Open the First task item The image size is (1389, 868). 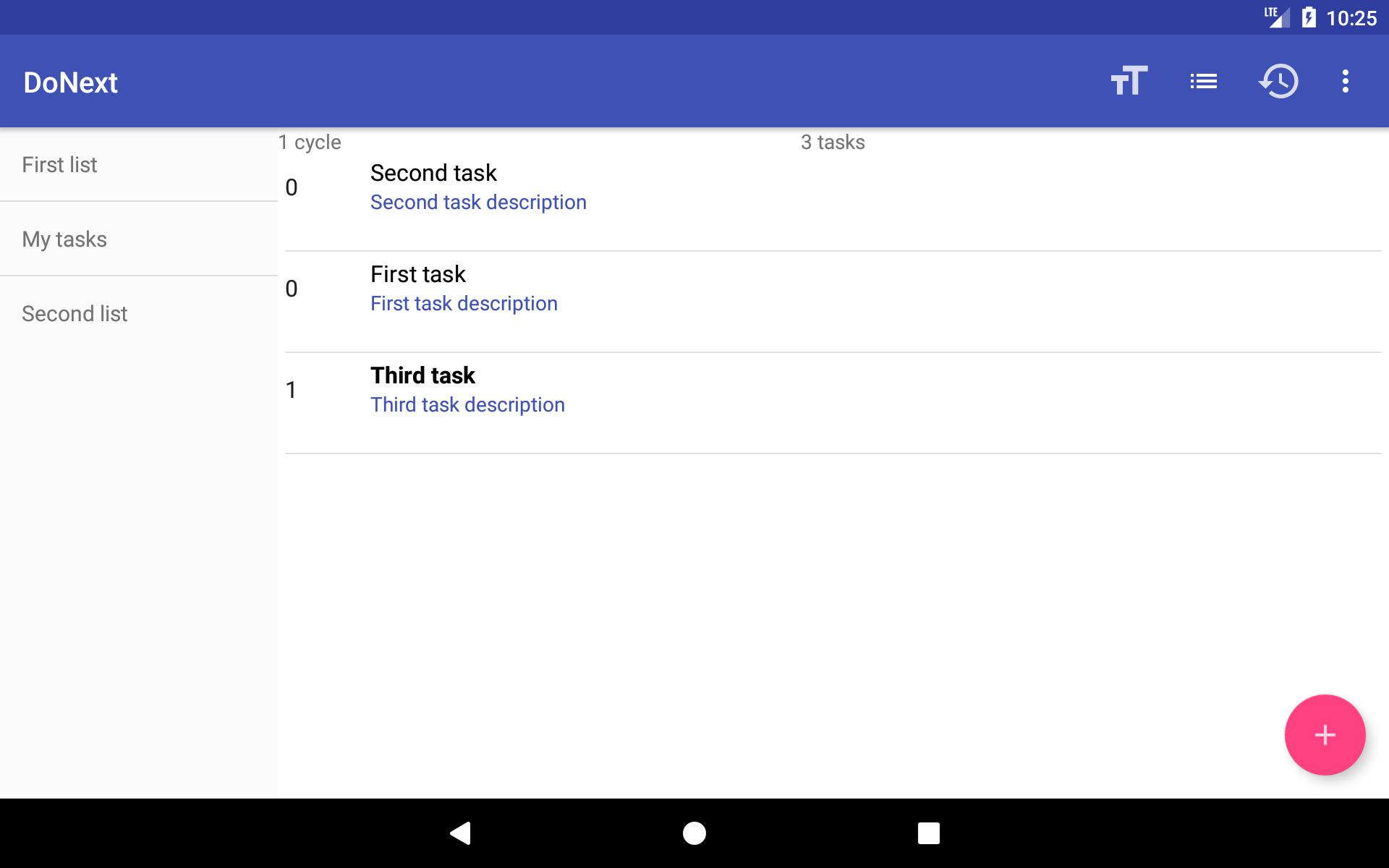click(417, 274)
